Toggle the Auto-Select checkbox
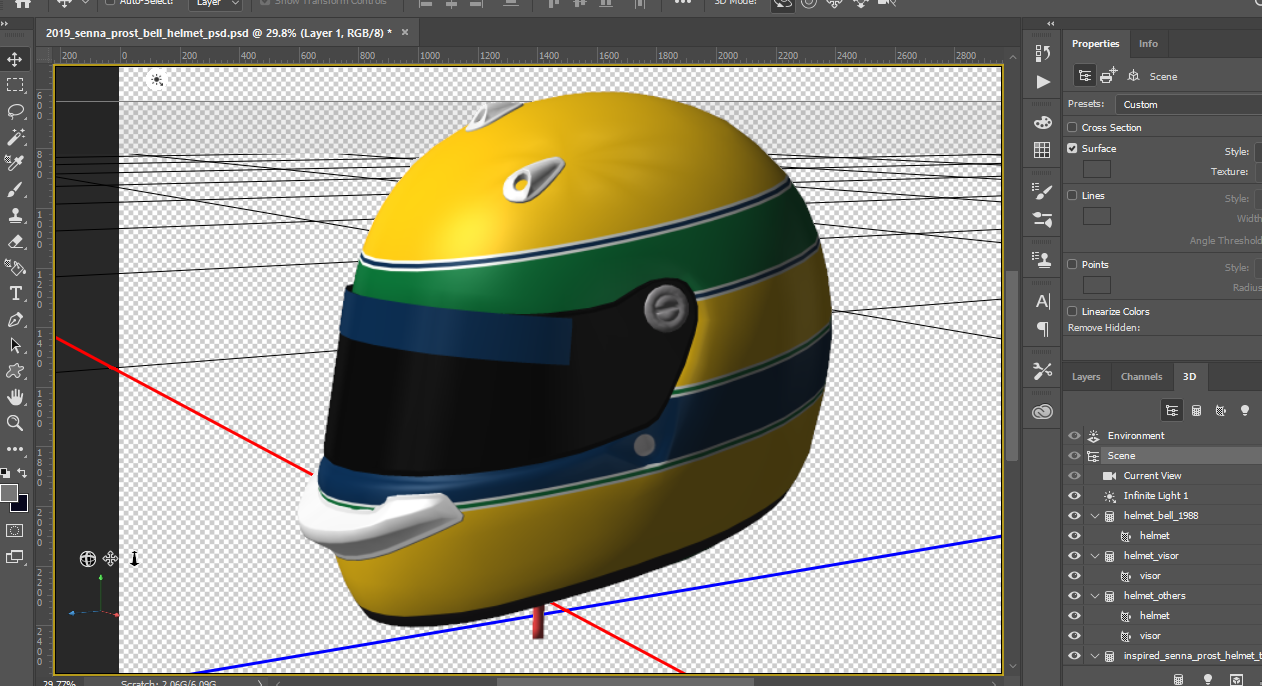 tap(110, 3)
